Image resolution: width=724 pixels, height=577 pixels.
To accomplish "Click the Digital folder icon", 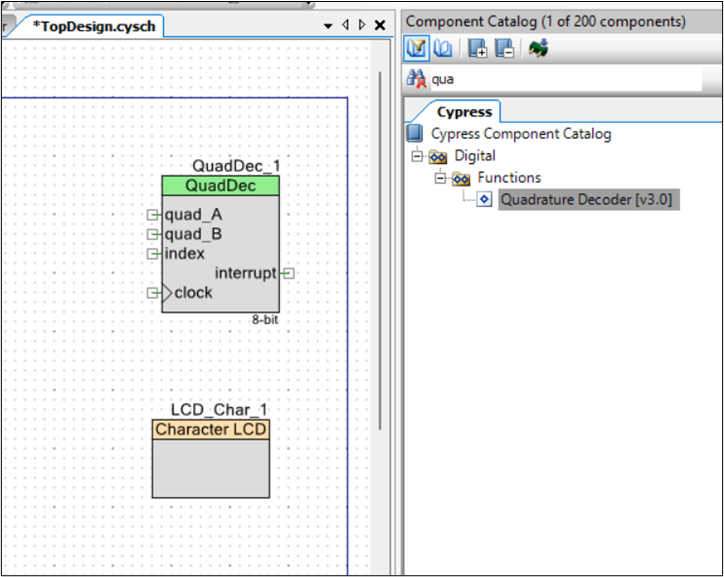I will [437, 156].
